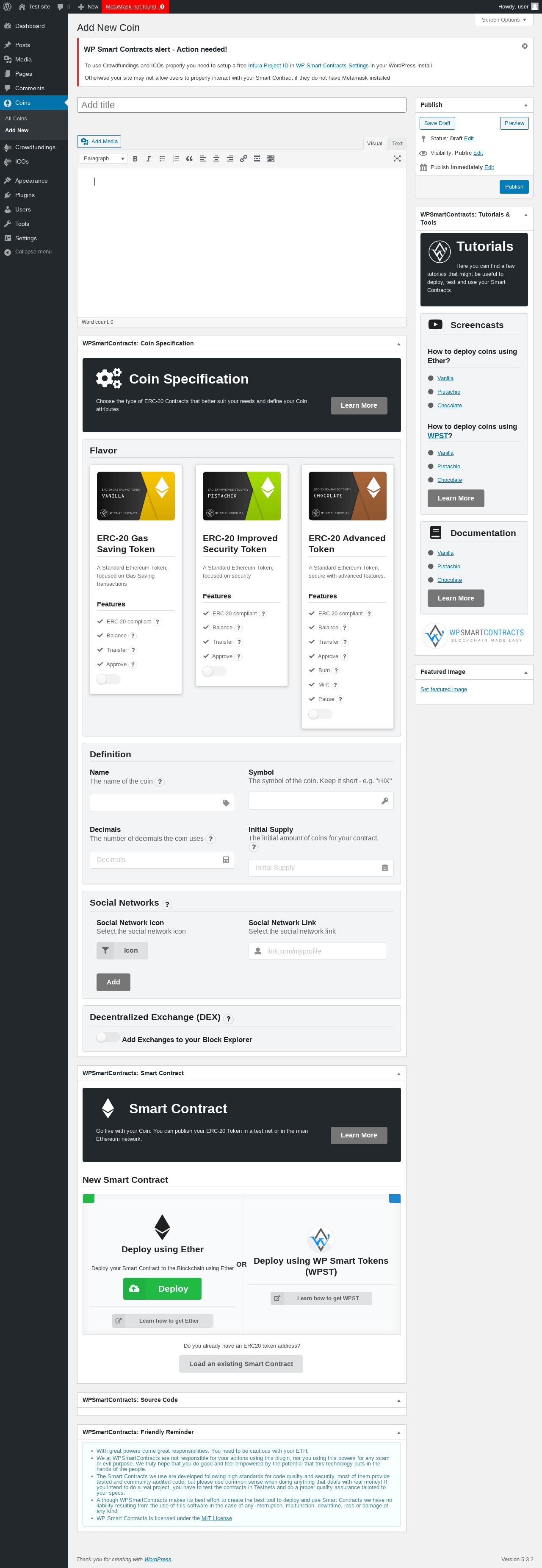The width and height of the screenshot is (542, 1568).
Task: Open MIT License link
Action: tap(216, 1519)
